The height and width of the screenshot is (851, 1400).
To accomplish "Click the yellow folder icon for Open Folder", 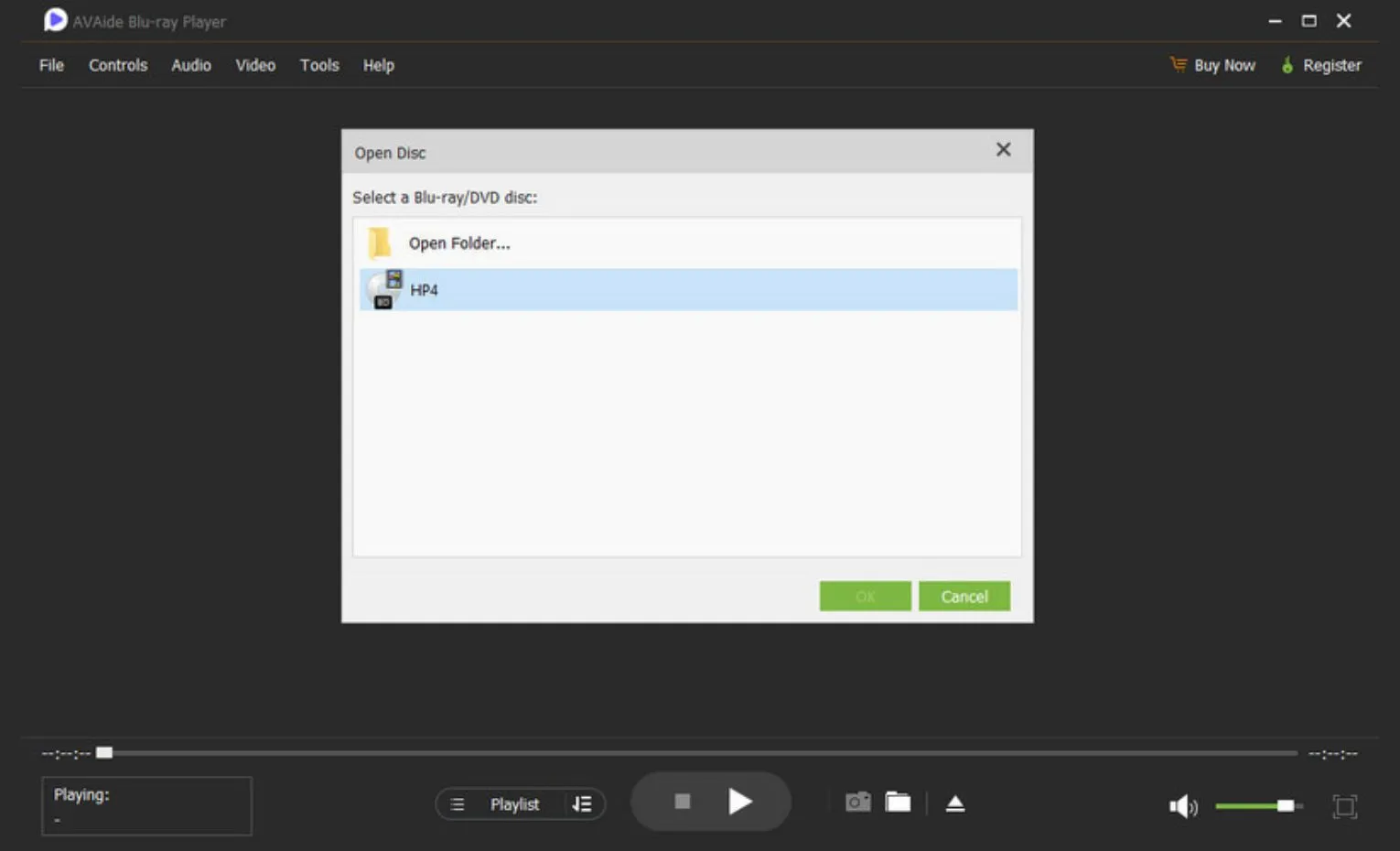I will click(380, 243).
